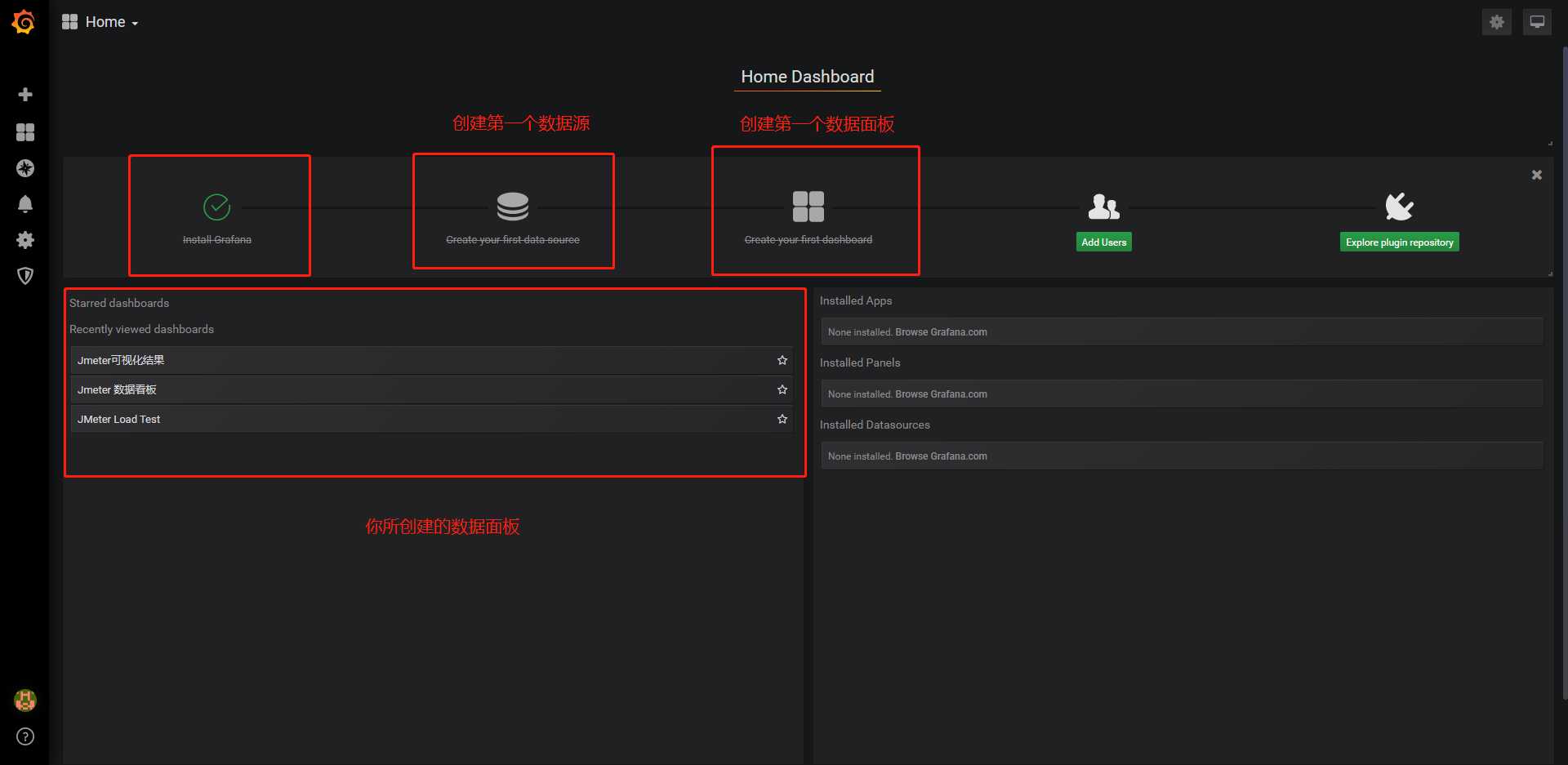Click the Install Grafana checkmark icon
Screen dimensions: 1568x765
pos(216,207)
